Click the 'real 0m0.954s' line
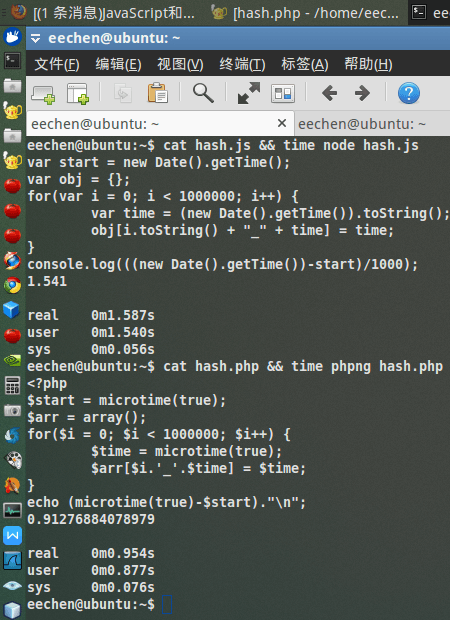The width and height of the screenshot is (450, 620). (91, 553)
